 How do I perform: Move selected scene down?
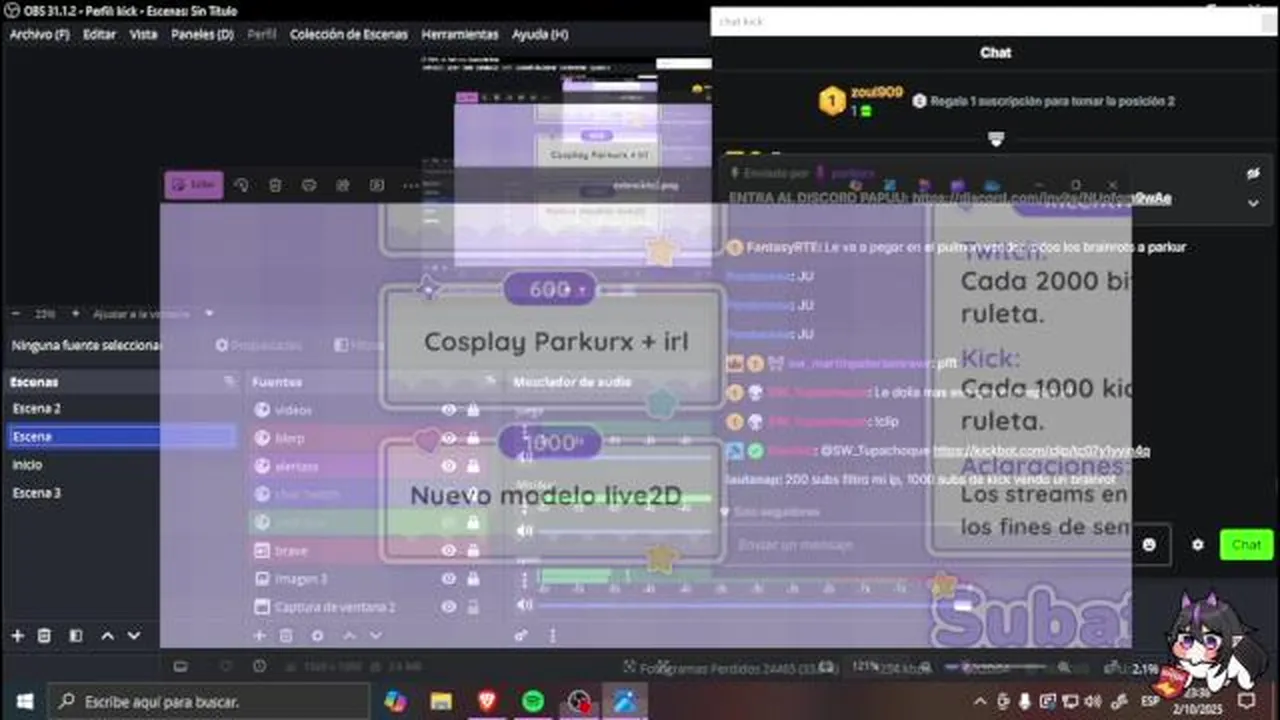coord(134,636)
